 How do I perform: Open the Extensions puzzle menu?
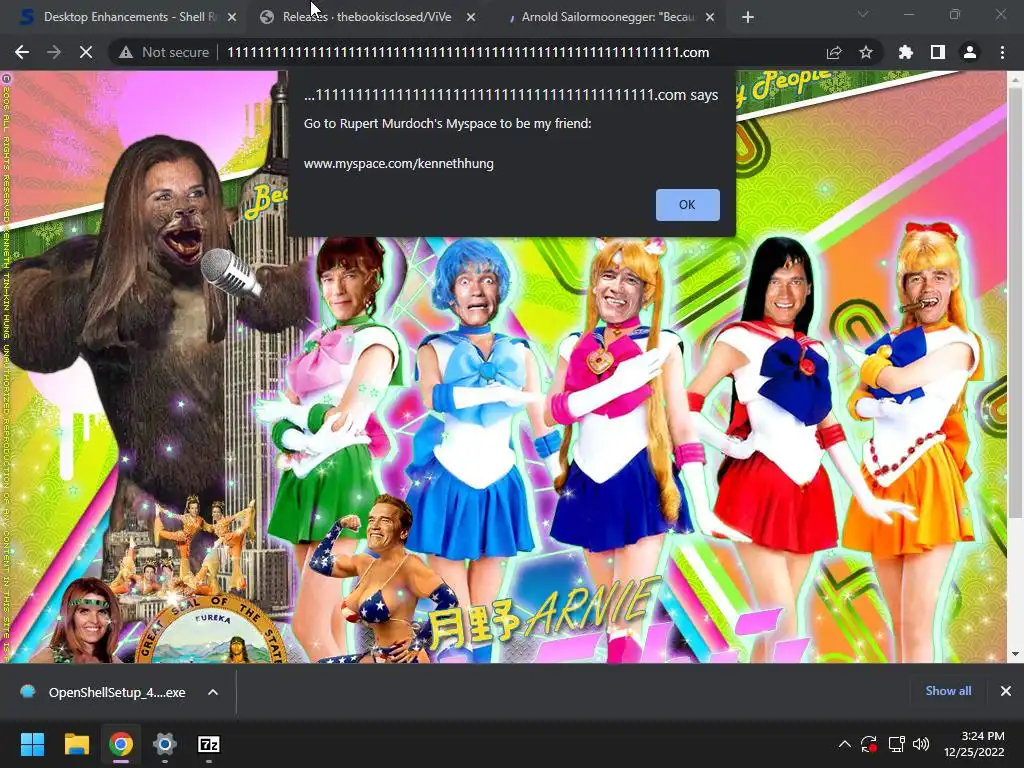[x=905, y=52]
